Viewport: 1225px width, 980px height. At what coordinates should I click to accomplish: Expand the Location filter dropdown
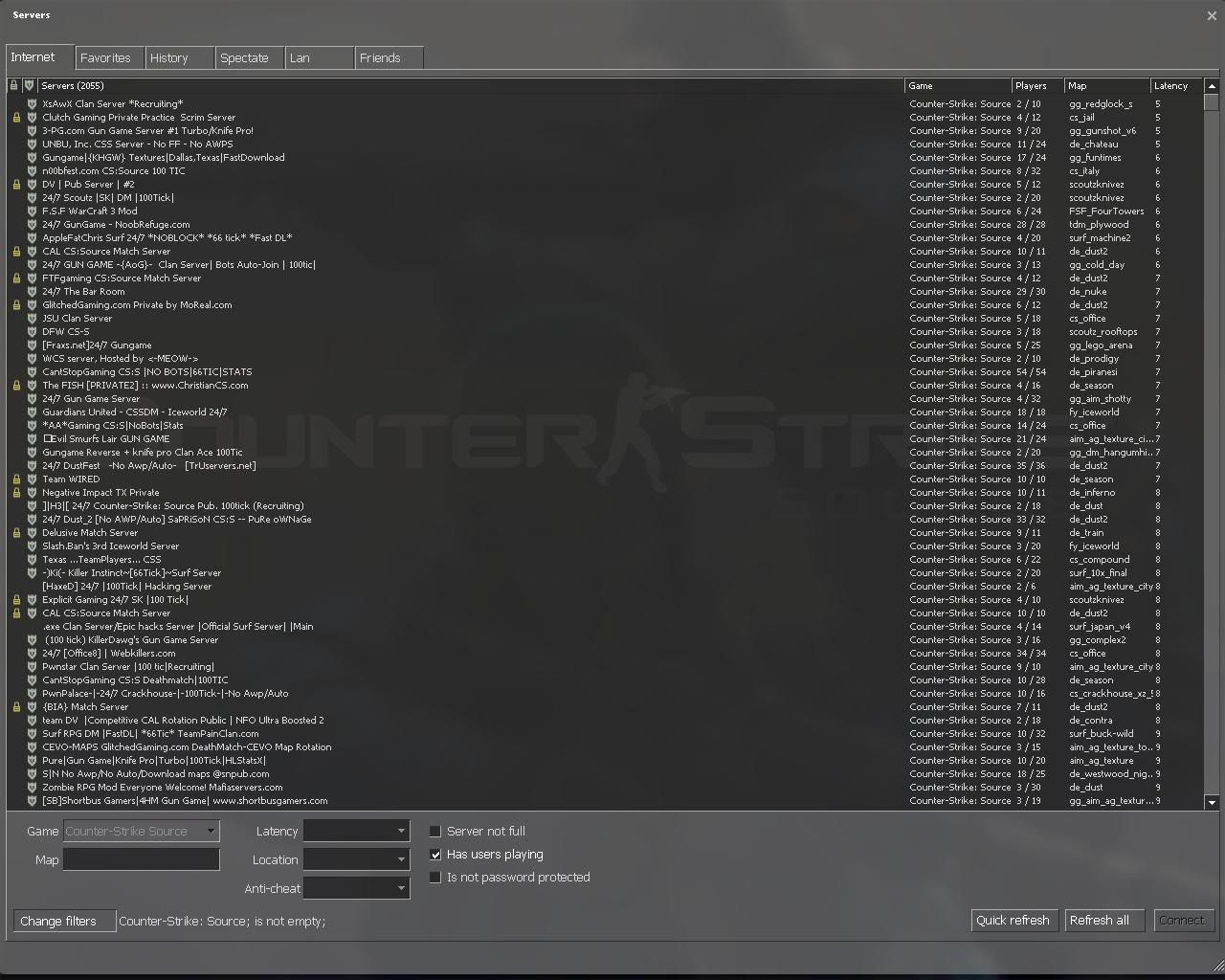[x=356, y=859]
